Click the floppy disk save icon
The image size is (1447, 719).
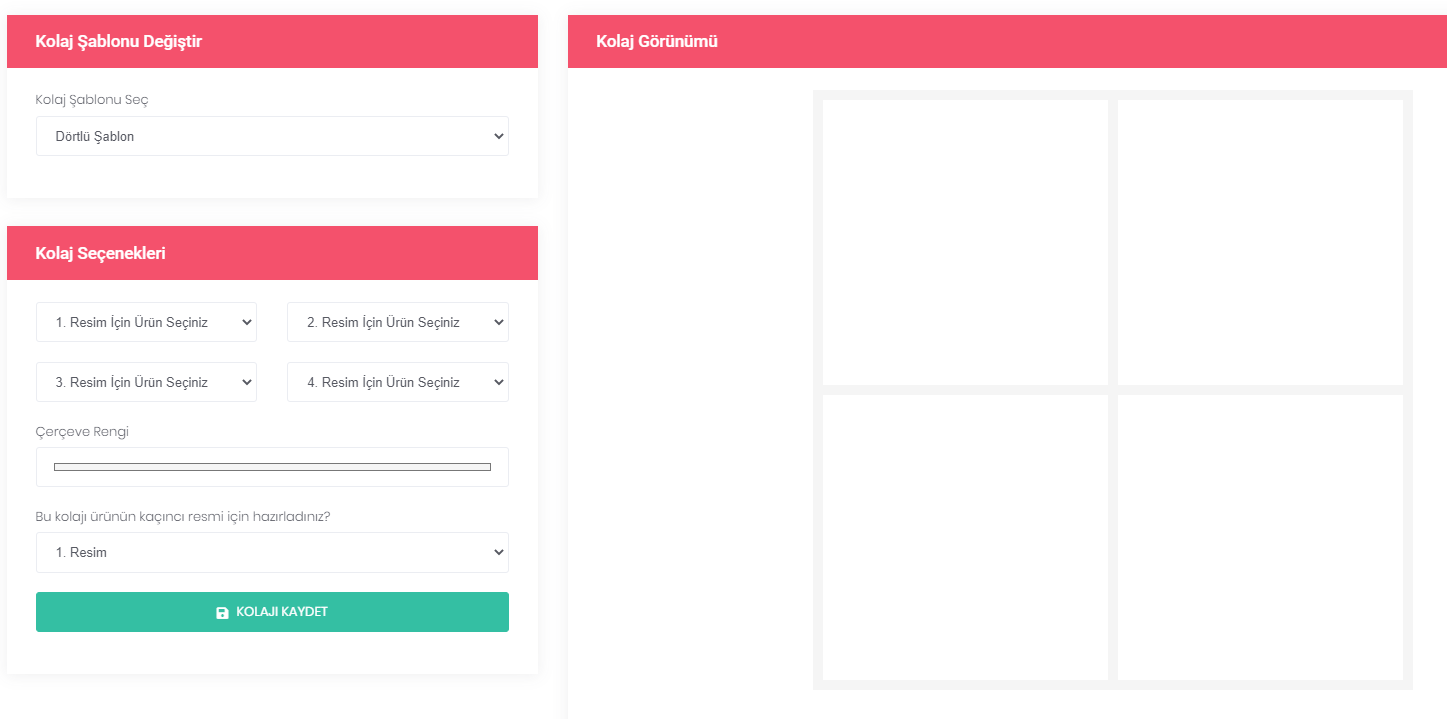tap(222, 612)
